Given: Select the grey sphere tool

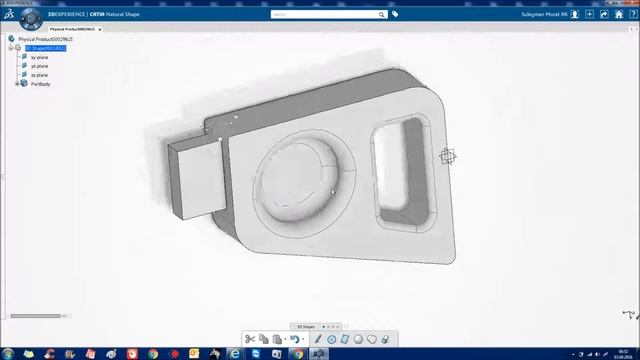Looking at the screenshot, I should point(358,339).
